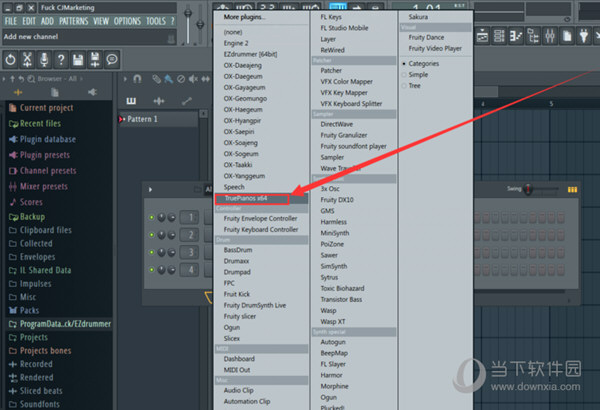Open the channel rack play arrow menu
Screen dimensions: 600x410
[150, 189]
